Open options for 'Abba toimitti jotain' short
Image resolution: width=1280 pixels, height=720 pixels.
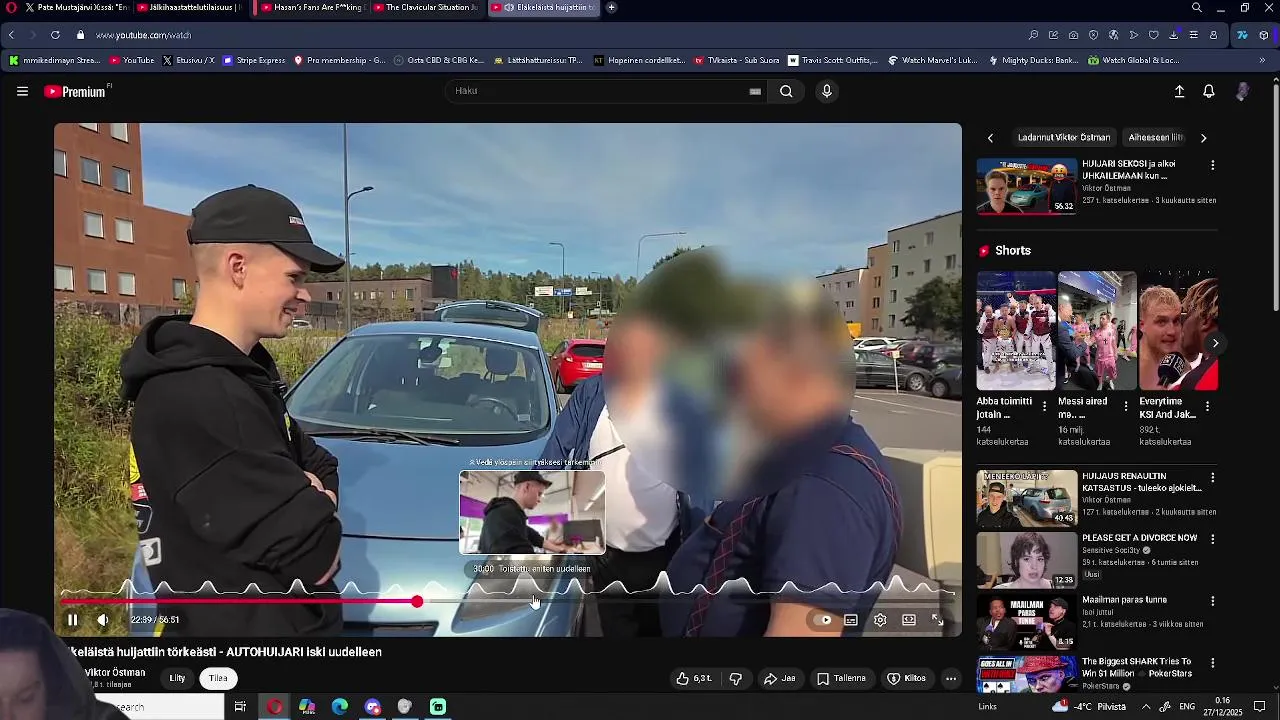point(1045,407)
